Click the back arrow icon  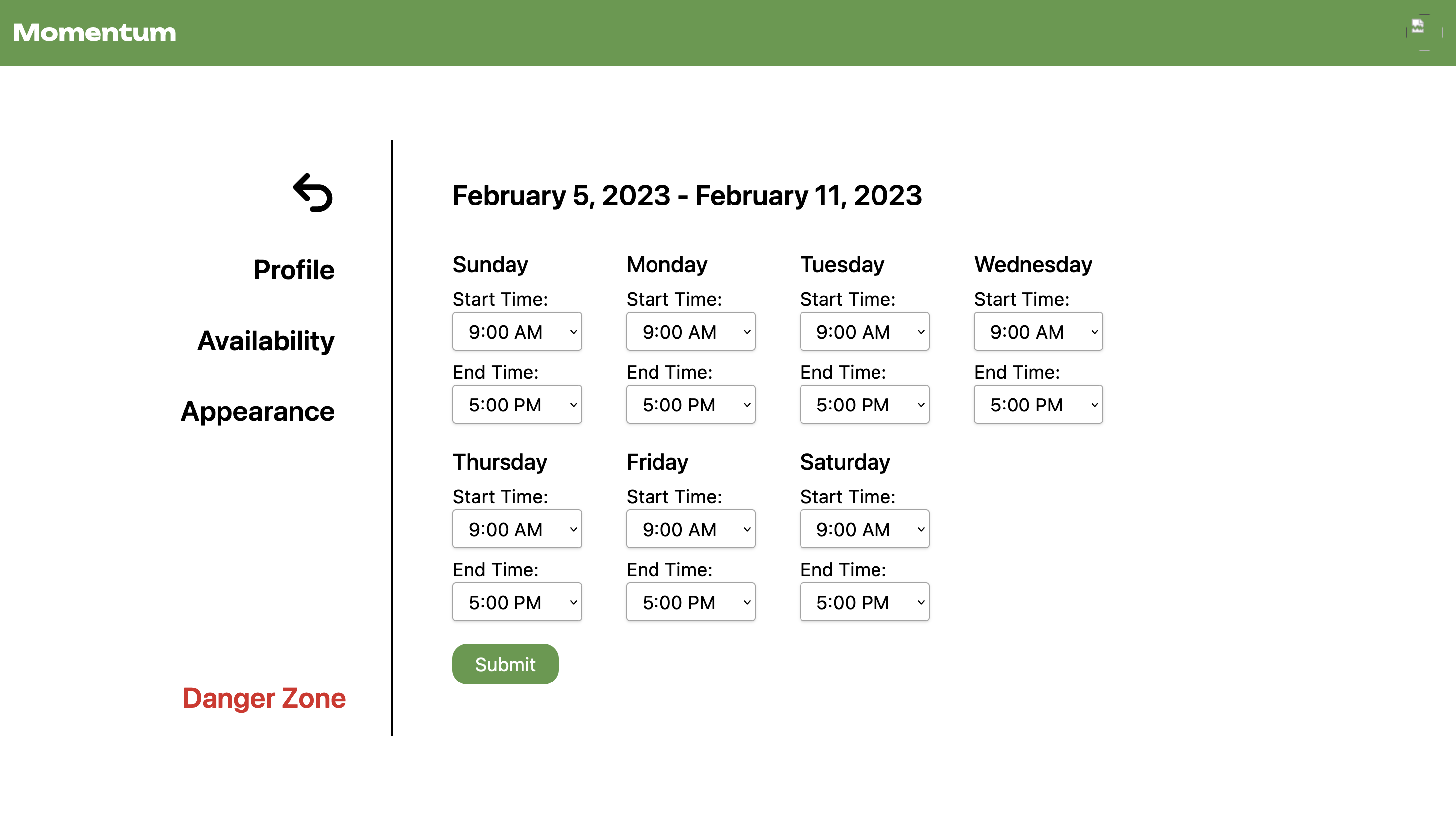[313, 193]
